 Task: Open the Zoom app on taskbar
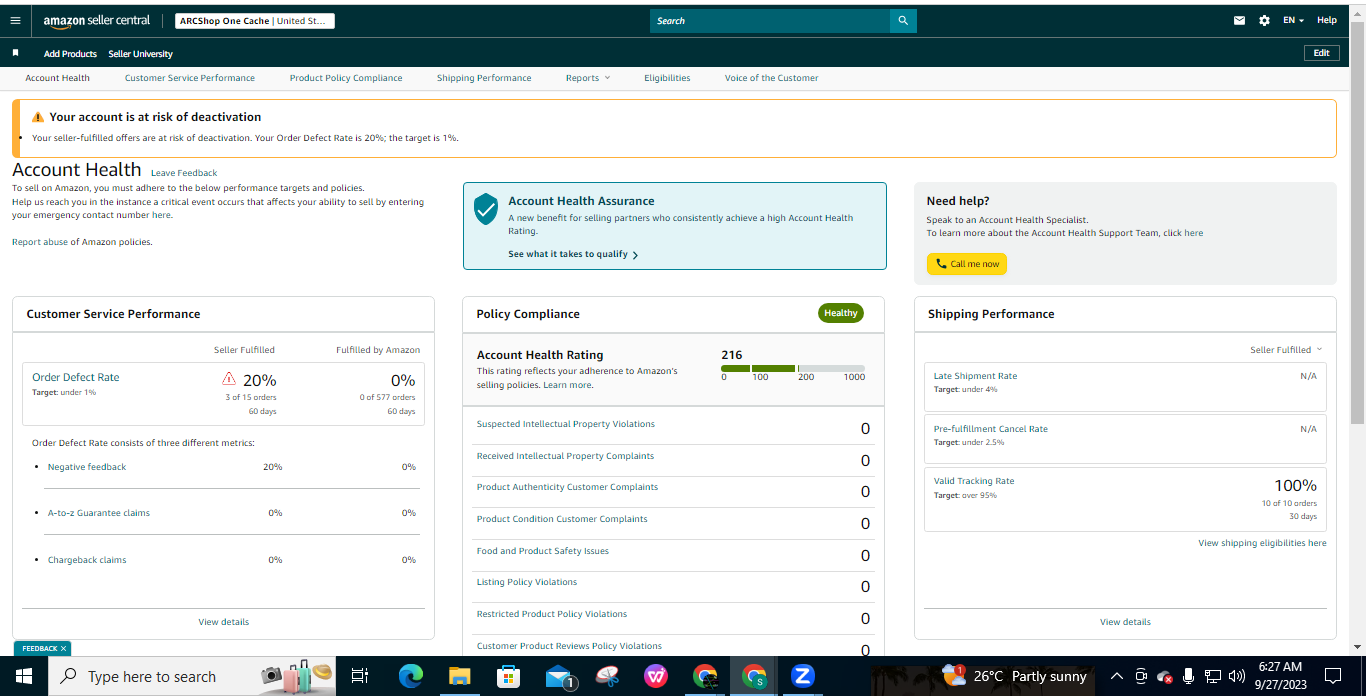click(x=802, y=676)
